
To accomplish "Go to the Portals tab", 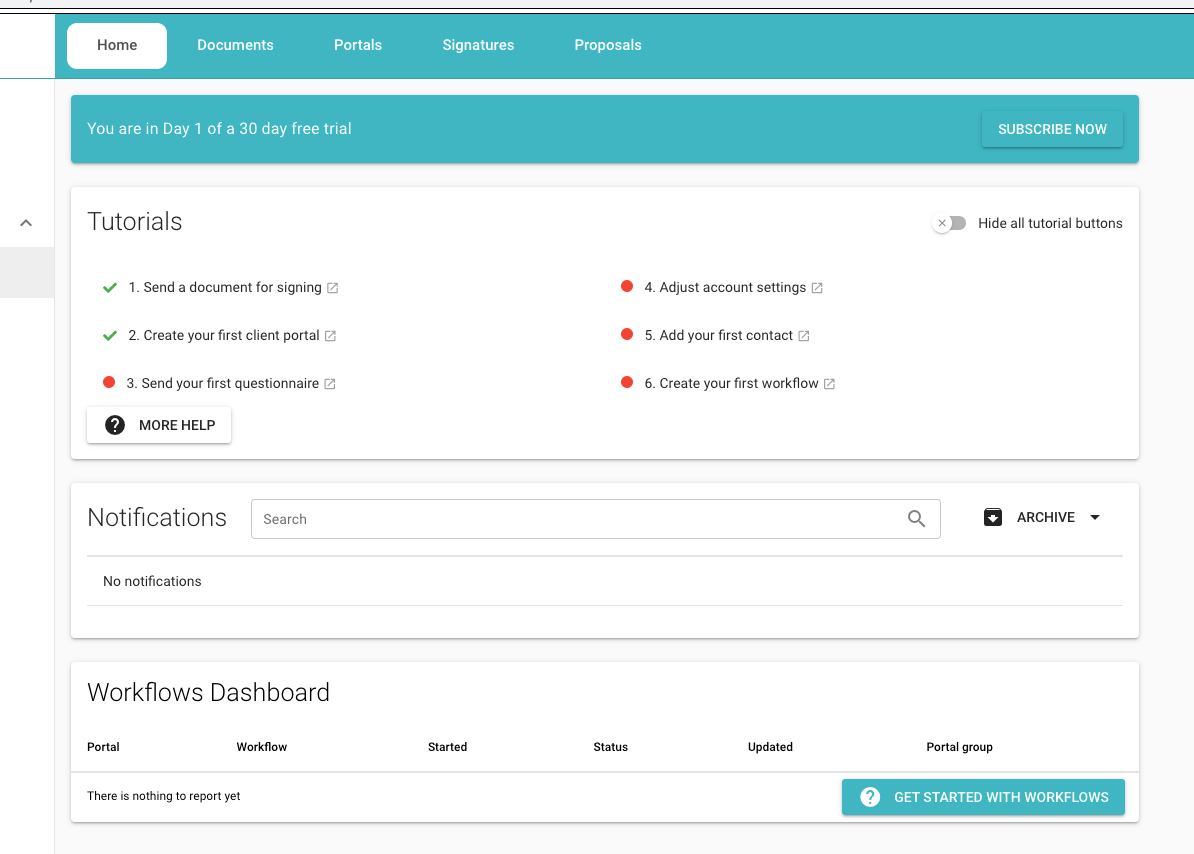I will (358, 46).
